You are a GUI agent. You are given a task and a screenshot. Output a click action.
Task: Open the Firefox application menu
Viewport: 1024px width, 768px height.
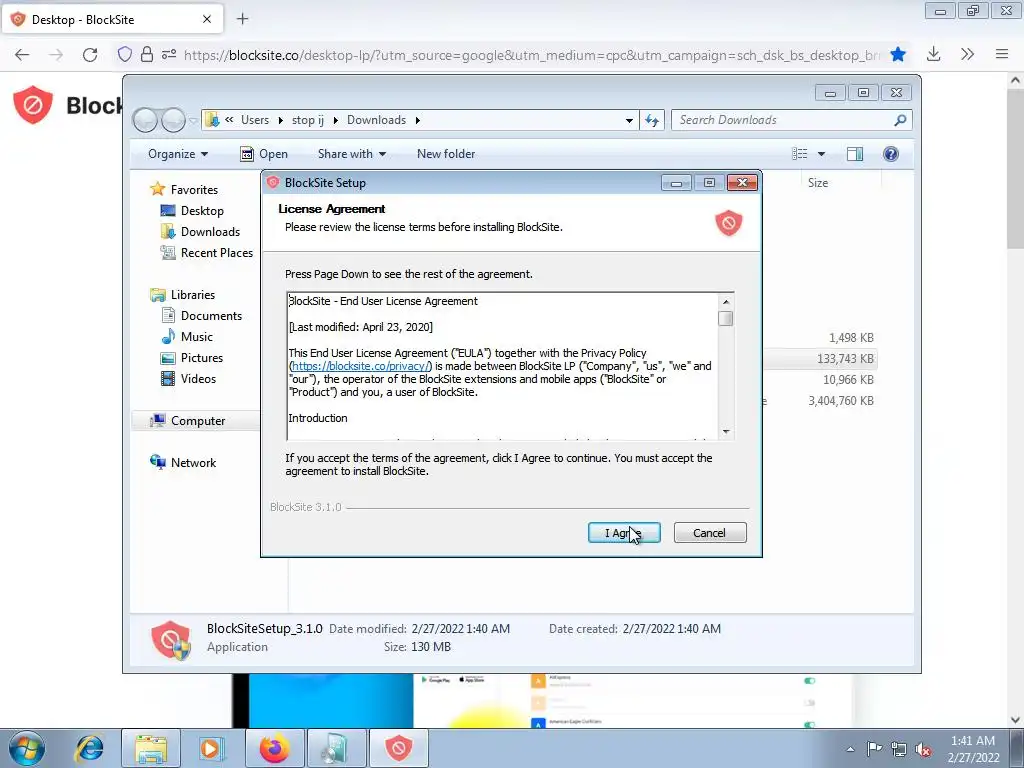1002,55
